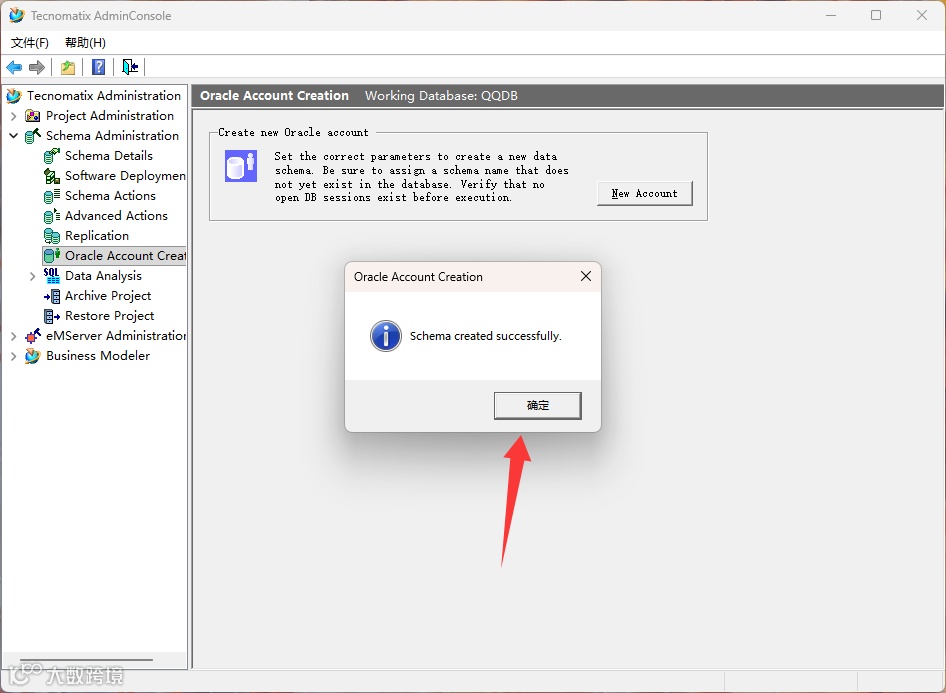Click the Restore Project icon

tap(52, 316)
